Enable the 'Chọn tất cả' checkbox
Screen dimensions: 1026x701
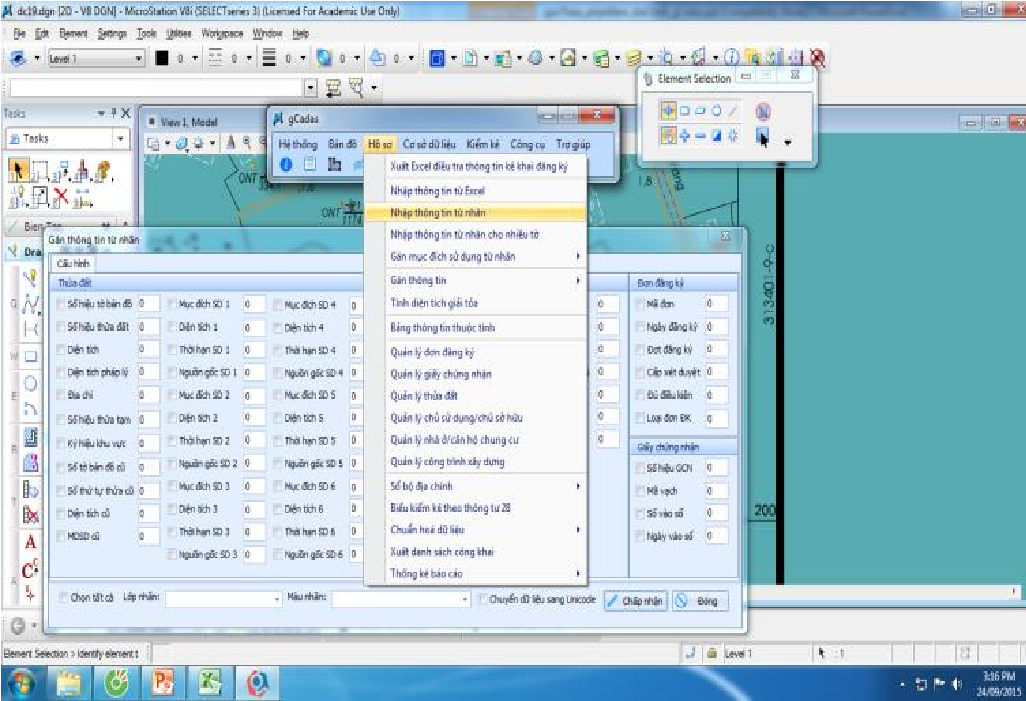pos(62,598)
